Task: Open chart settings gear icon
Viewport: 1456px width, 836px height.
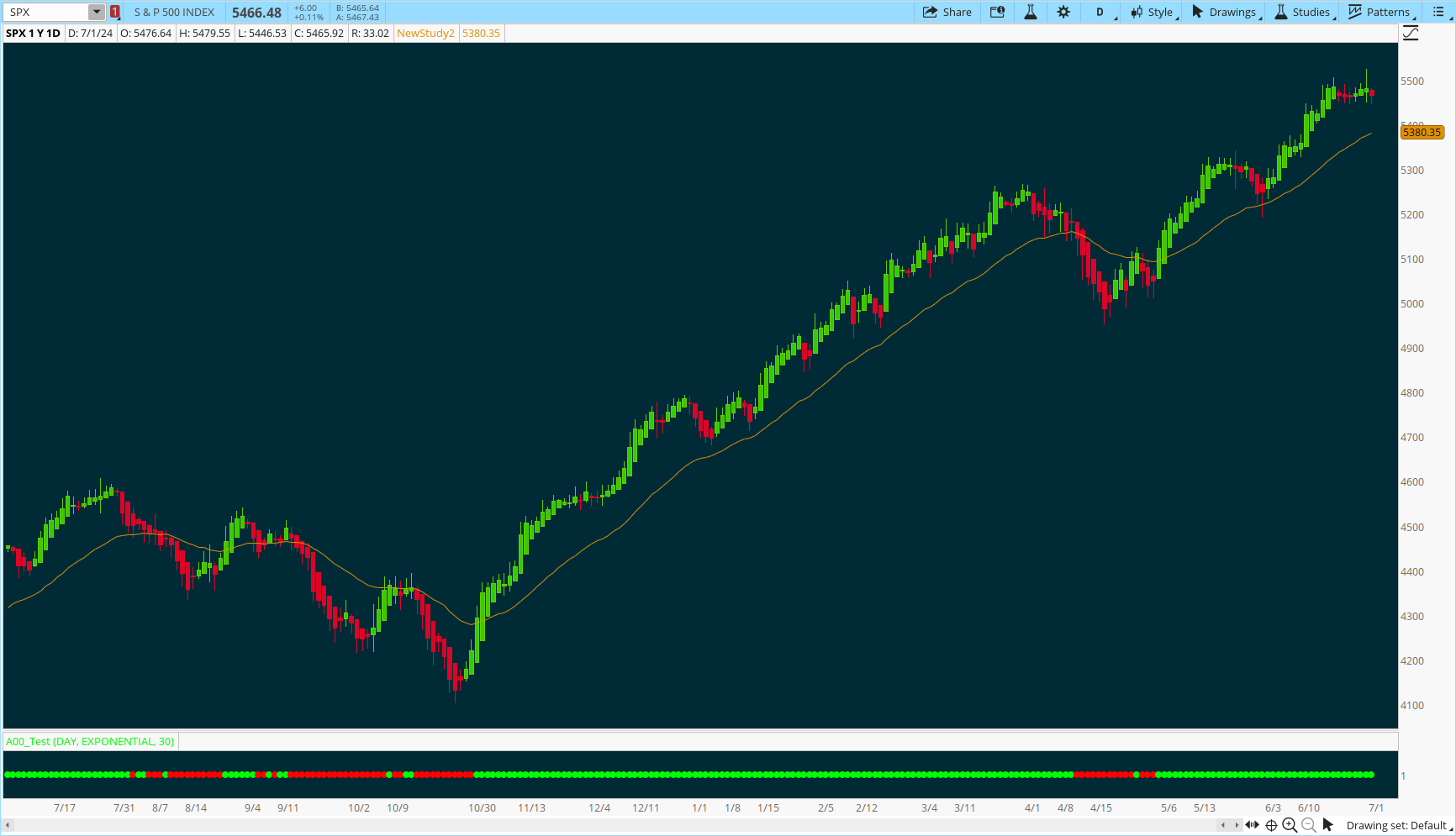Action: [x=1063, y=12]
